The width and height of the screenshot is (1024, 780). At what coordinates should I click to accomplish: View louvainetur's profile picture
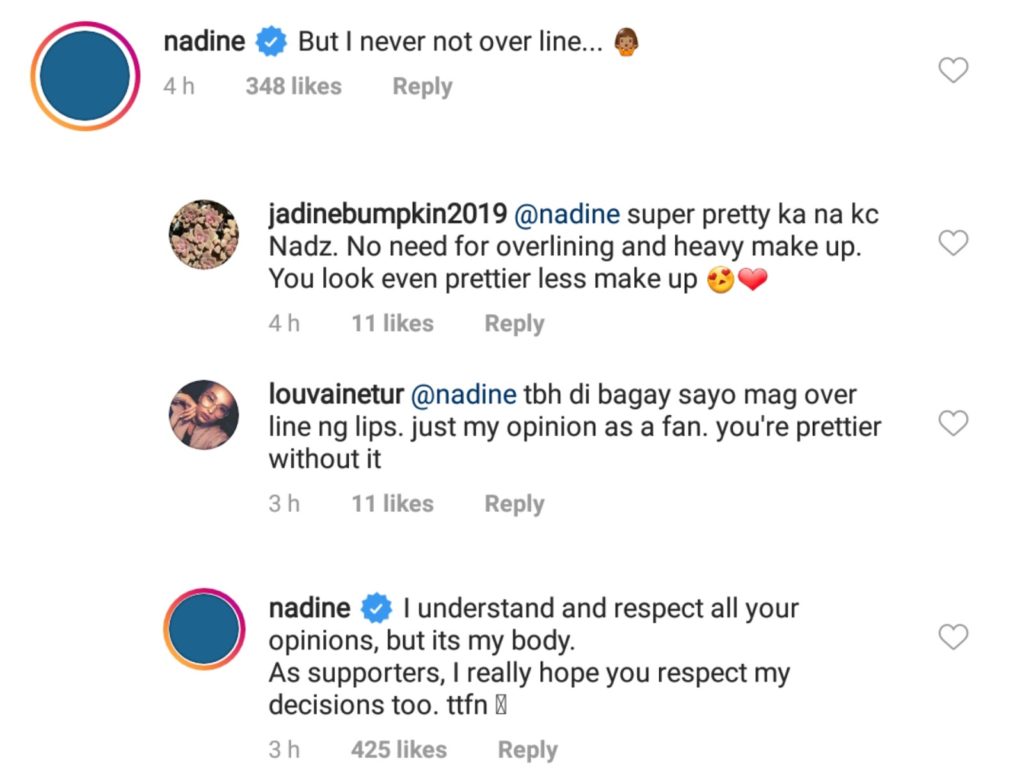pos(203,415)
